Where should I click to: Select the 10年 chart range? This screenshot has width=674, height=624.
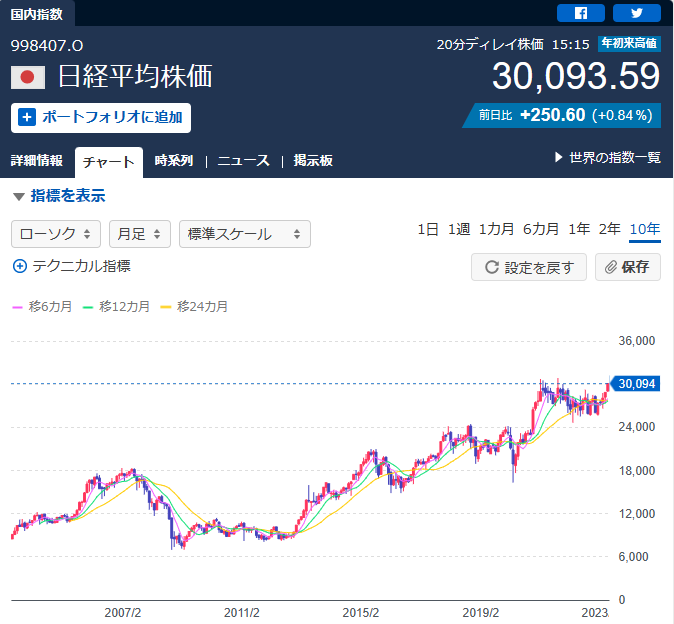[x=645, y=229]
